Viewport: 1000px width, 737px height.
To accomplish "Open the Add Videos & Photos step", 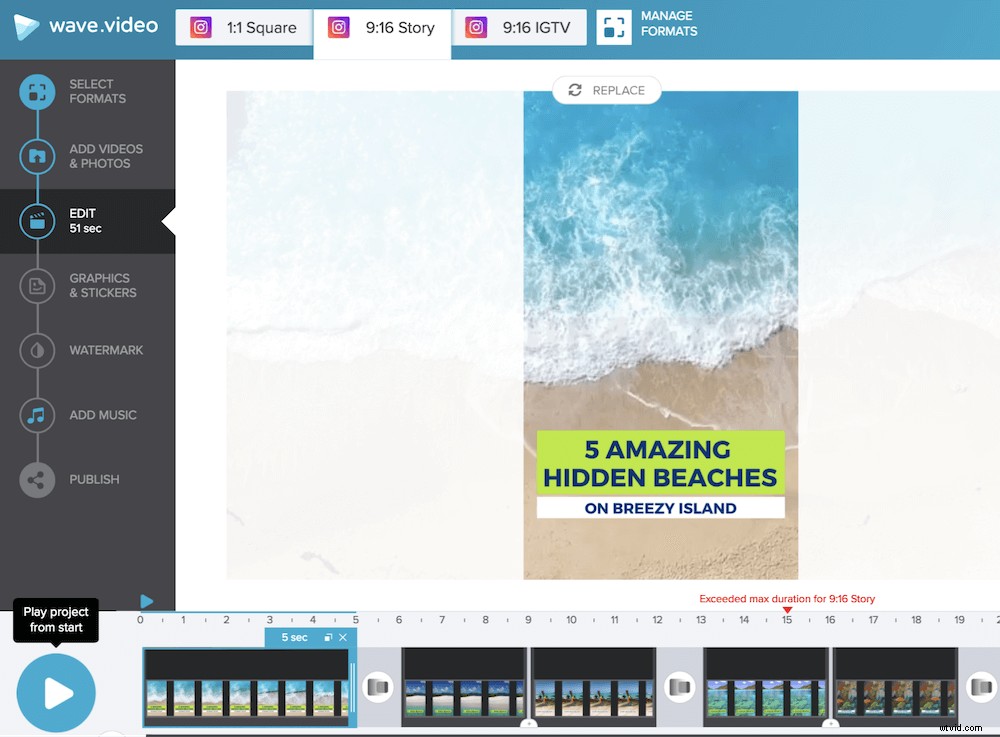I will [x=37, y=156].
